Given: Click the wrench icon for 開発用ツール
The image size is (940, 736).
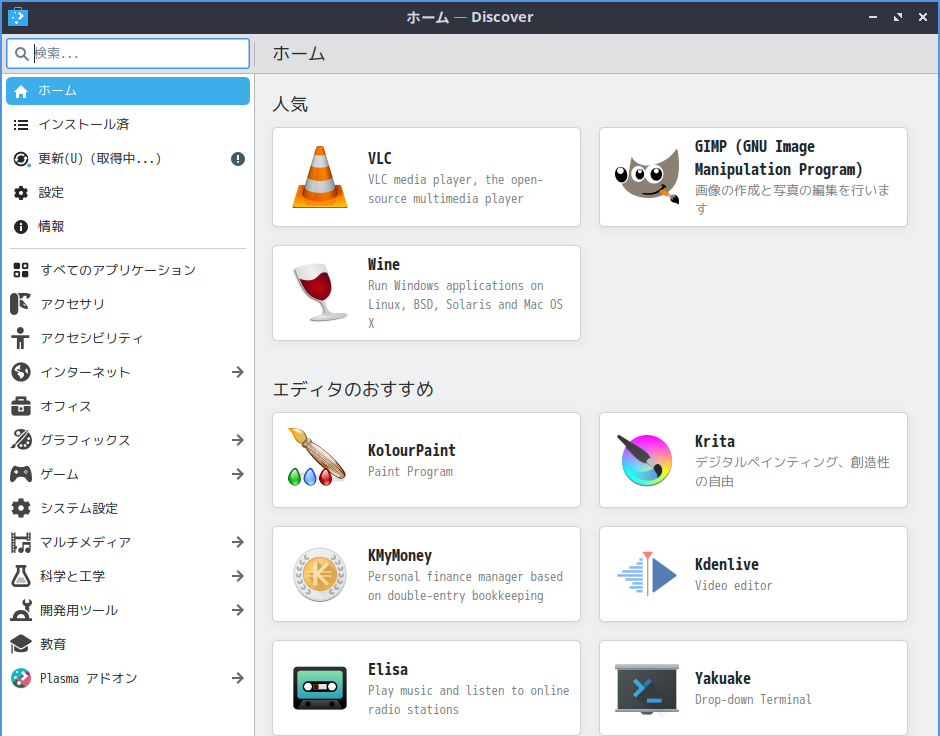Looking at the screenshot, I should [x=21, y=610].
